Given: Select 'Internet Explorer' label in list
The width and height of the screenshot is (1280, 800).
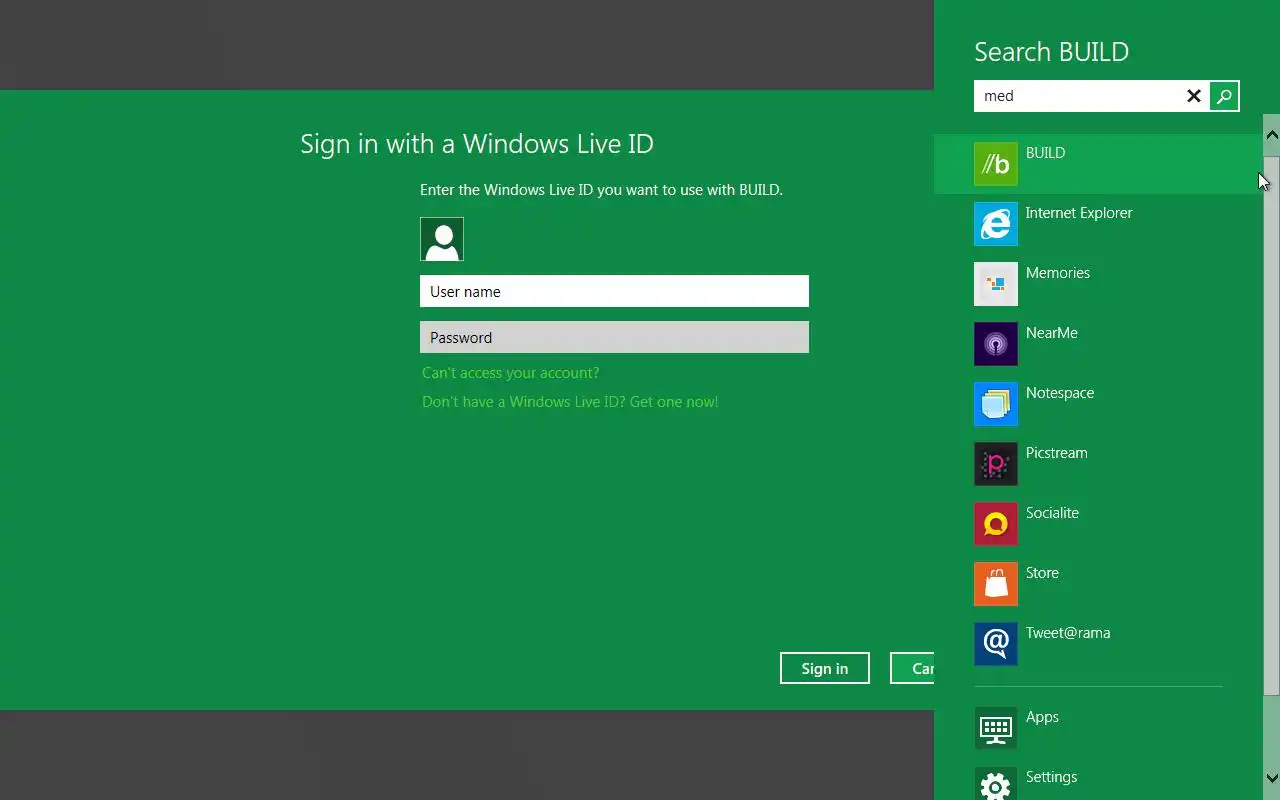Looking at the screenshot, I should [x=1079, y=213].
